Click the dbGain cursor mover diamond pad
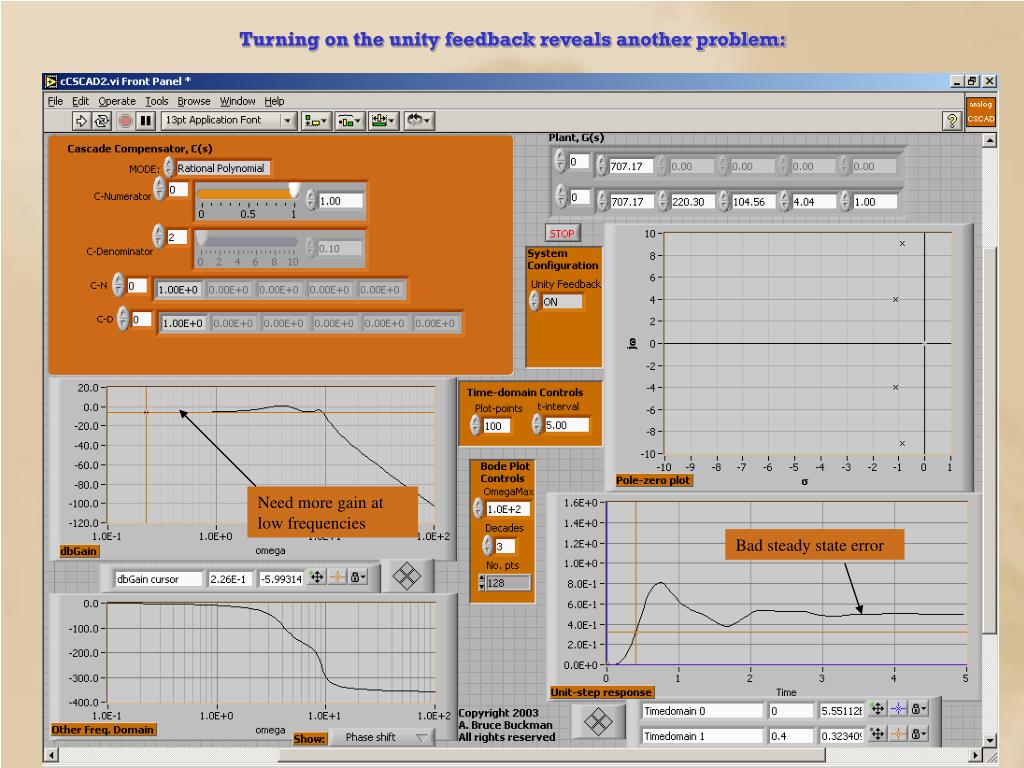Screen dimensions: 1024x768 (407, 576)
